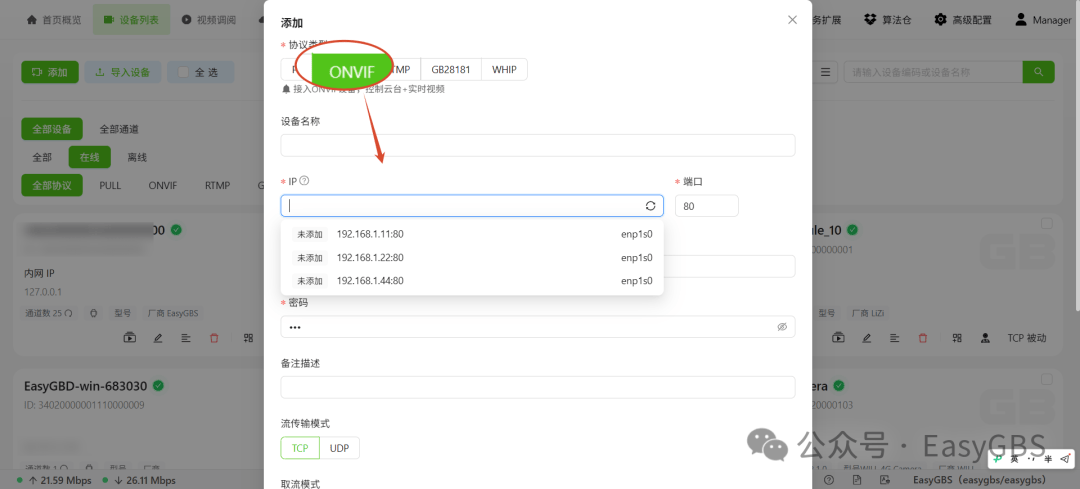Close the 添加 dialog
The height and width of the screenshot is (489, 1080).
pos(792,20)
